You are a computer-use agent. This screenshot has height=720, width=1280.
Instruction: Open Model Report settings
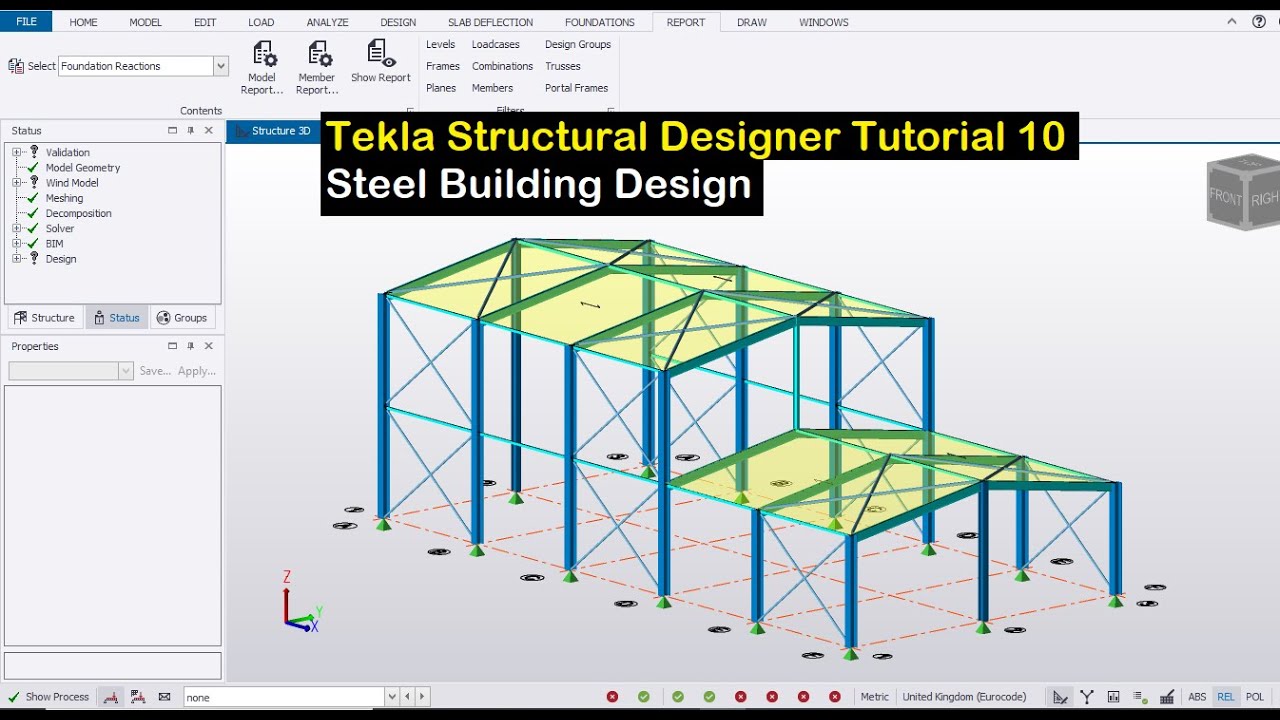[262, 67]
